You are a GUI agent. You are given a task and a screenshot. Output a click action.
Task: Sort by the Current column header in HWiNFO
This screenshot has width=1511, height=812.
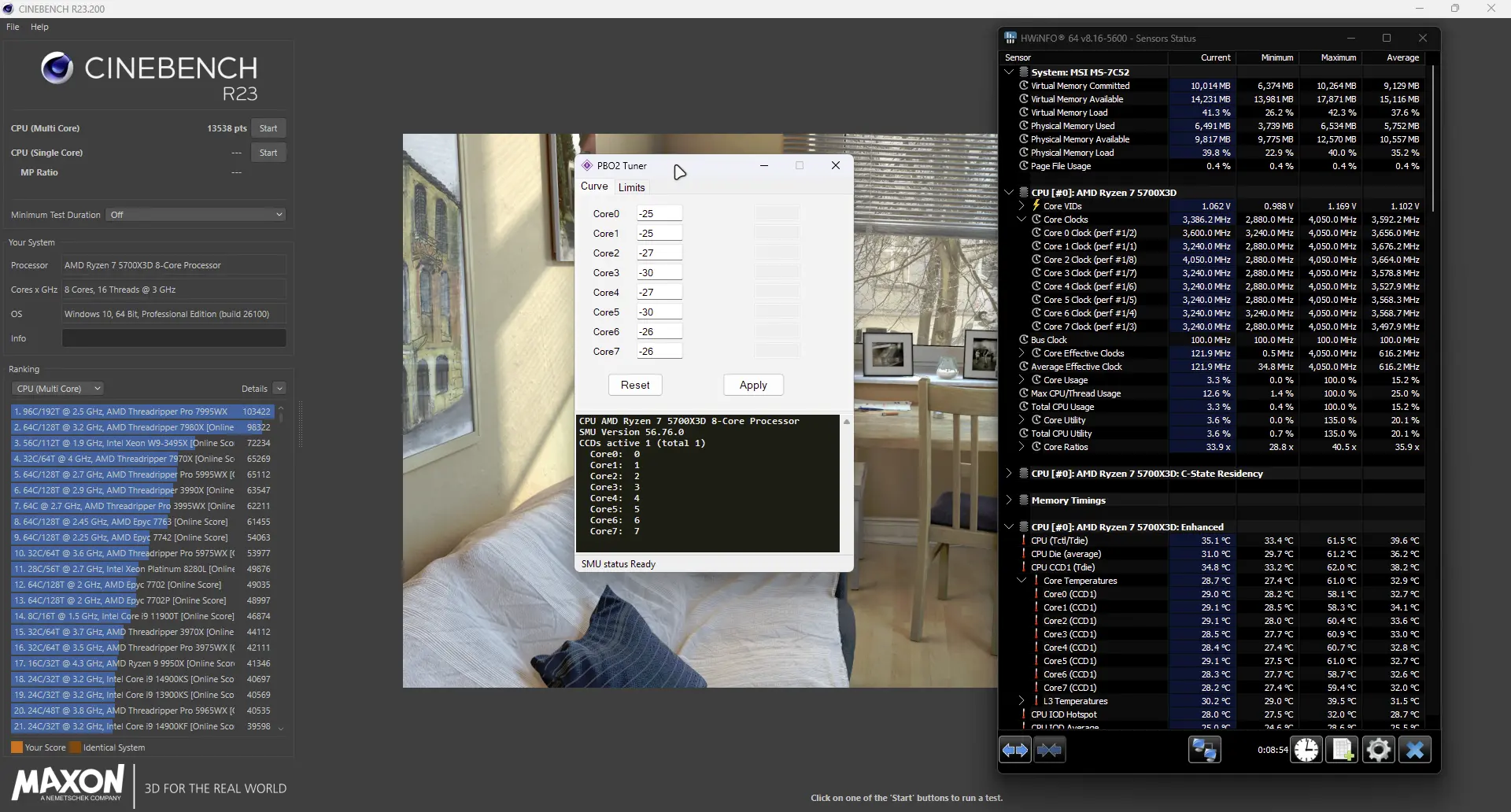point(1202,57)
